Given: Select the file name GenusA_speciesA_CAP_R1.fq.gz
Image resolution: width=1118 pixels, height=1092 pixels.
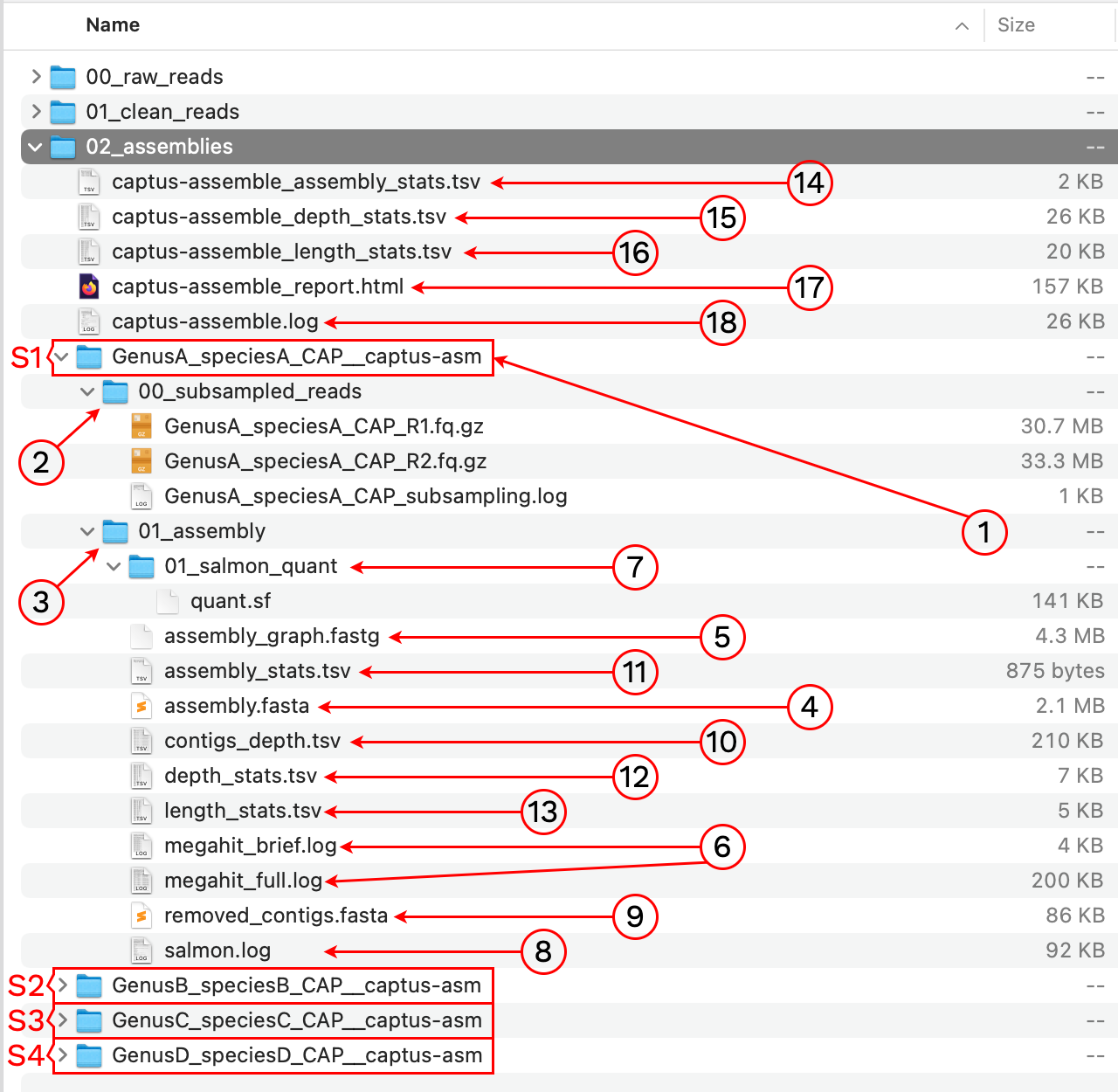Looking at the screenshot, I should (324, 426).
